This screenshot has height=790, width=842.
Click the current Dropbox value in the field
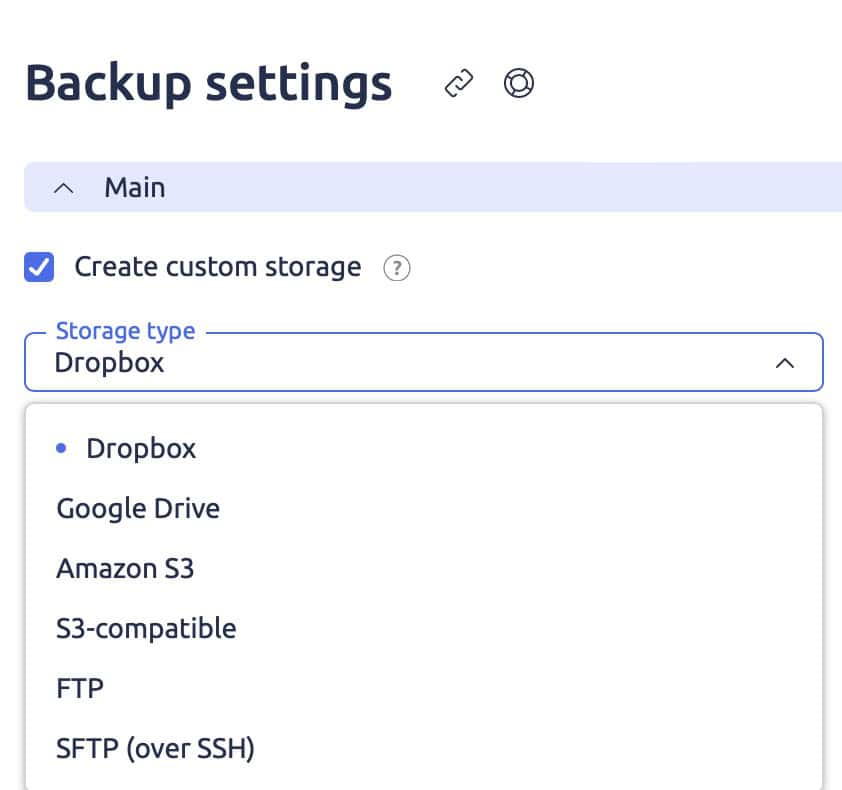click(x=110, y=363)
